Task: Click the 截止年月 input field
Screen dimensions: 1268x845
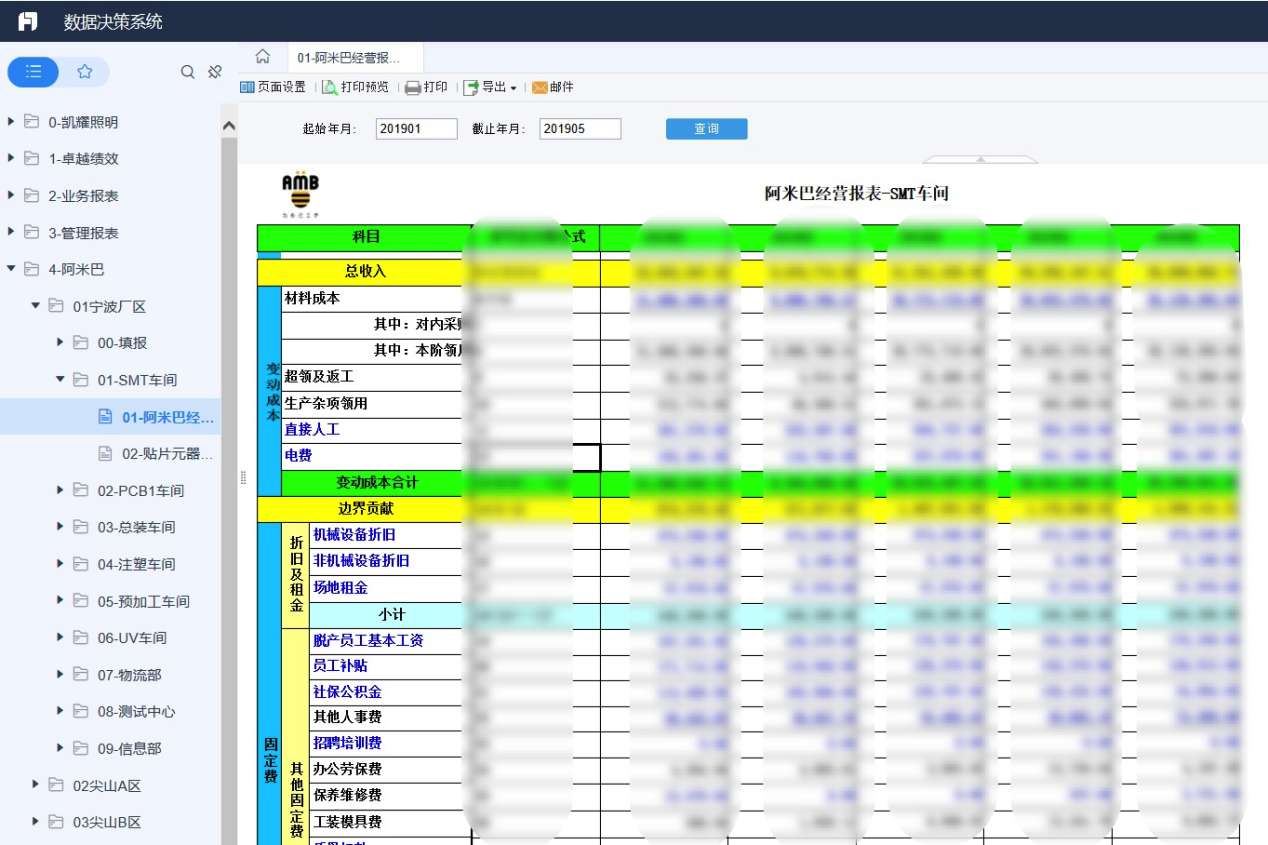Action: coord(580,129)
